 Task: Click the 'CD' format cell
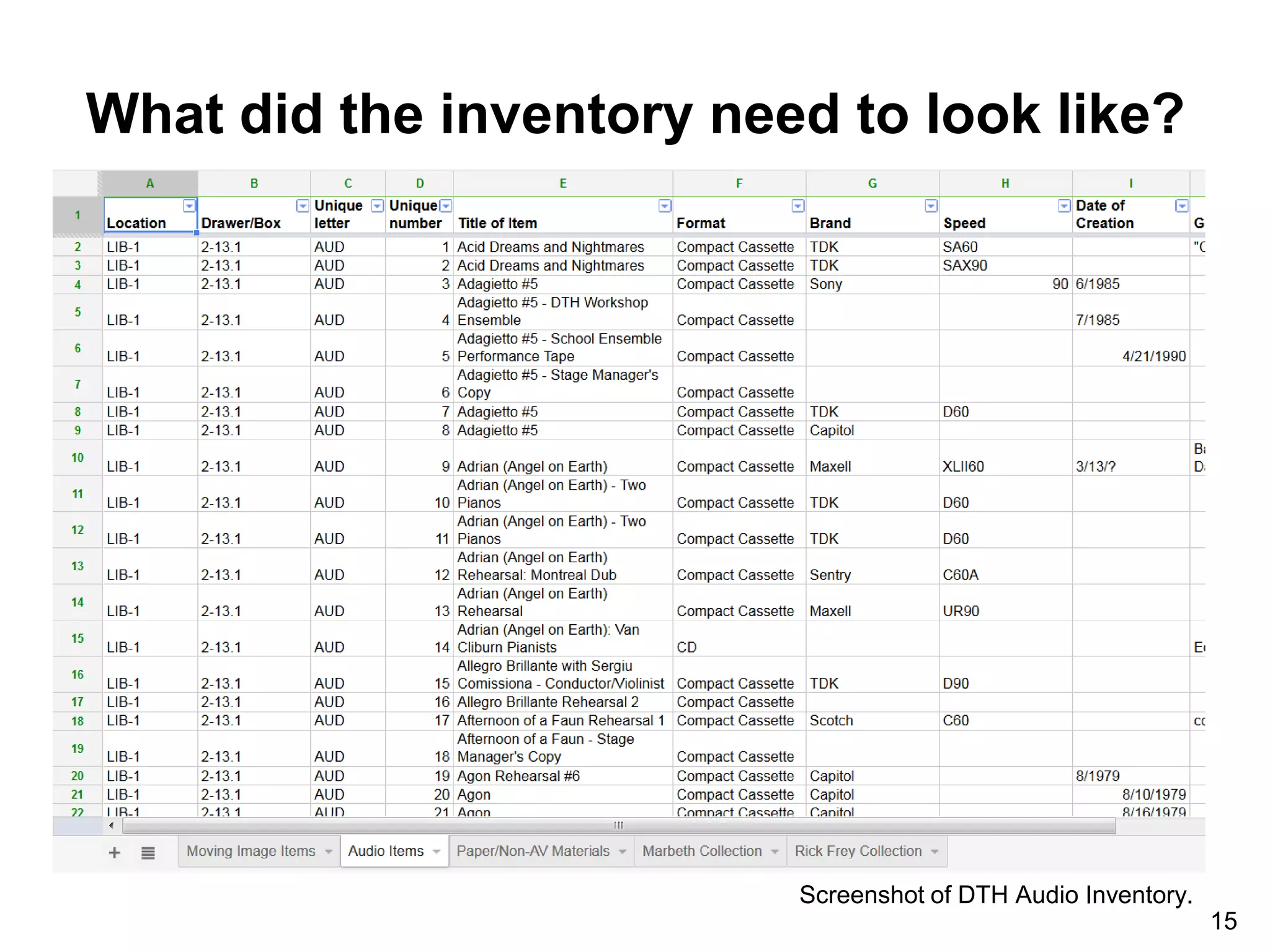tap(739, 638)
